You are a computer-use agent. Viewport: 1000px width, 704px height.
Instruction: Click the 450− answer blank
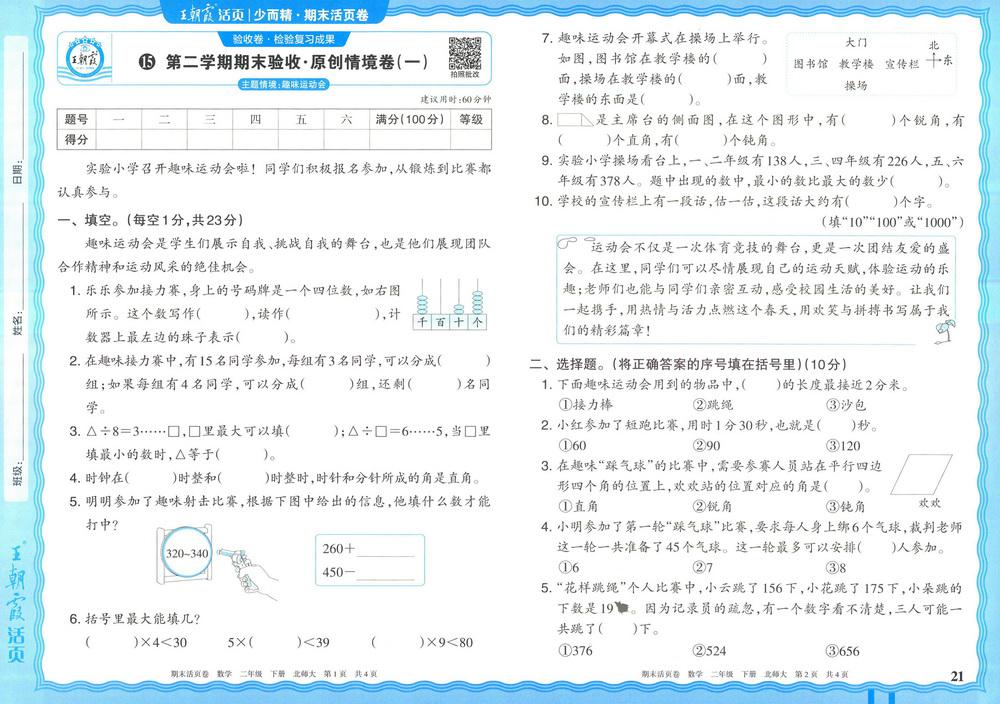[x=385, y=573]
